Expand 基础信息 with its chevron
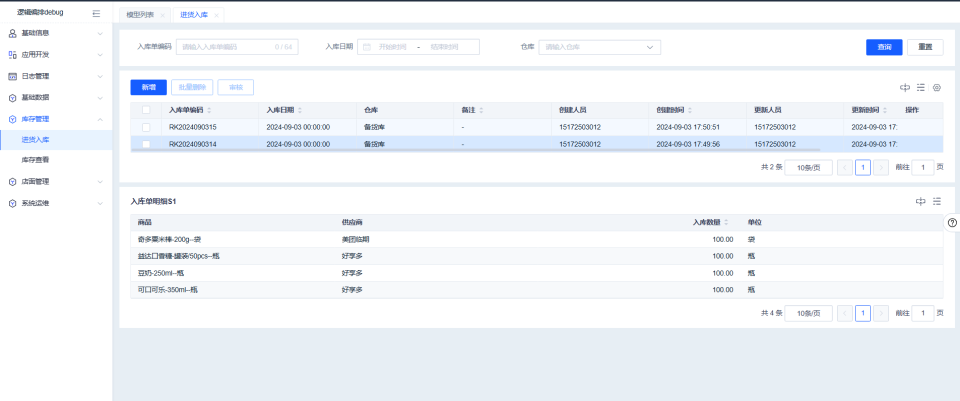This screenshot has height=401, width=960. (x=100, y=33)
